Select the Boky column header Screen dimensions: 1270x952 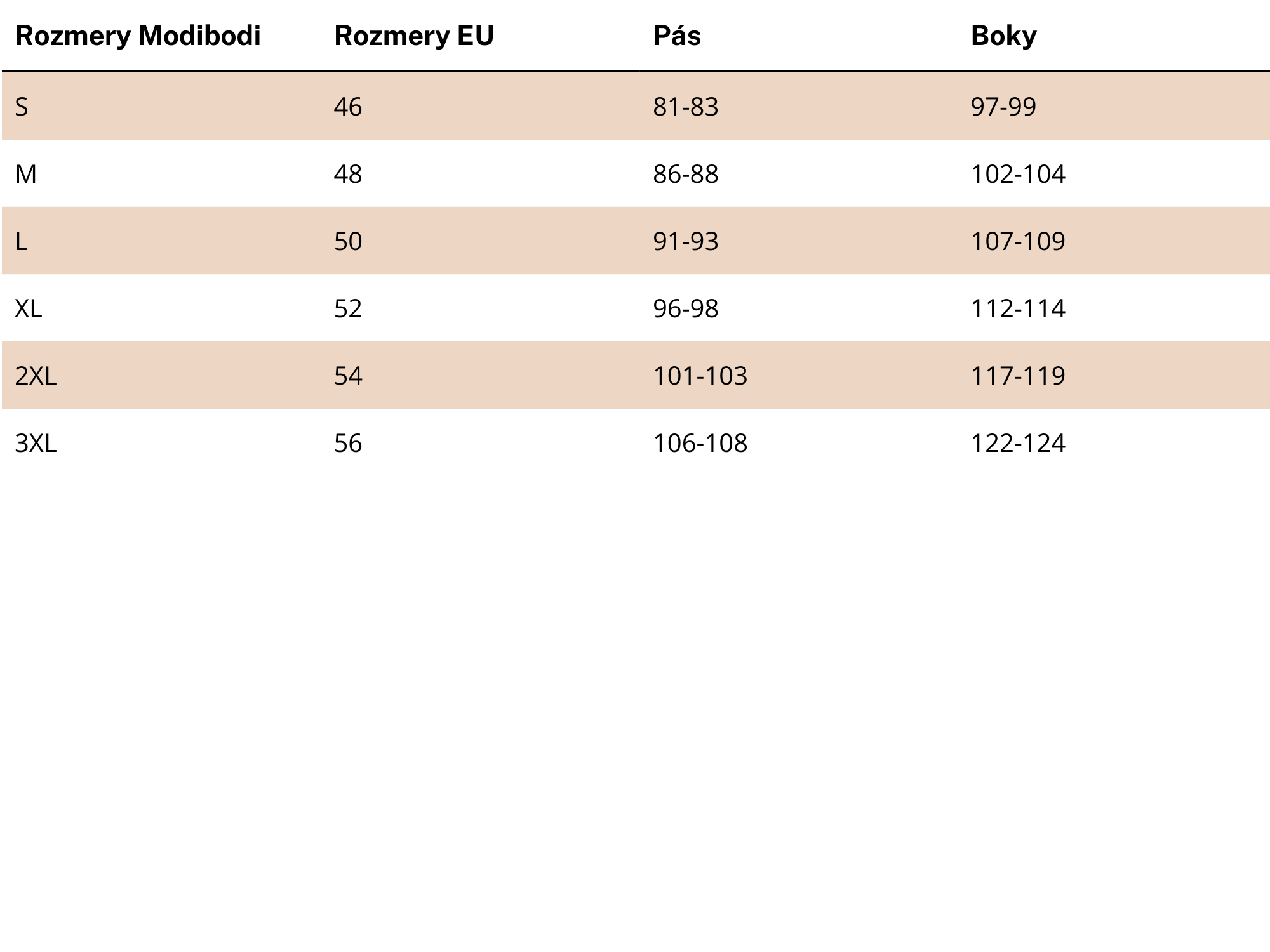[x=1003, y=36]
